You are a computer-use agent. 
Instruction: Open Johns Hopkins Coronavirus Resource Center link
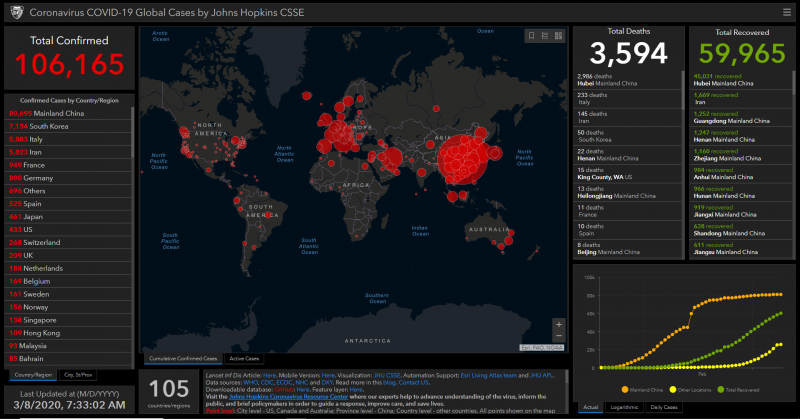288,397
